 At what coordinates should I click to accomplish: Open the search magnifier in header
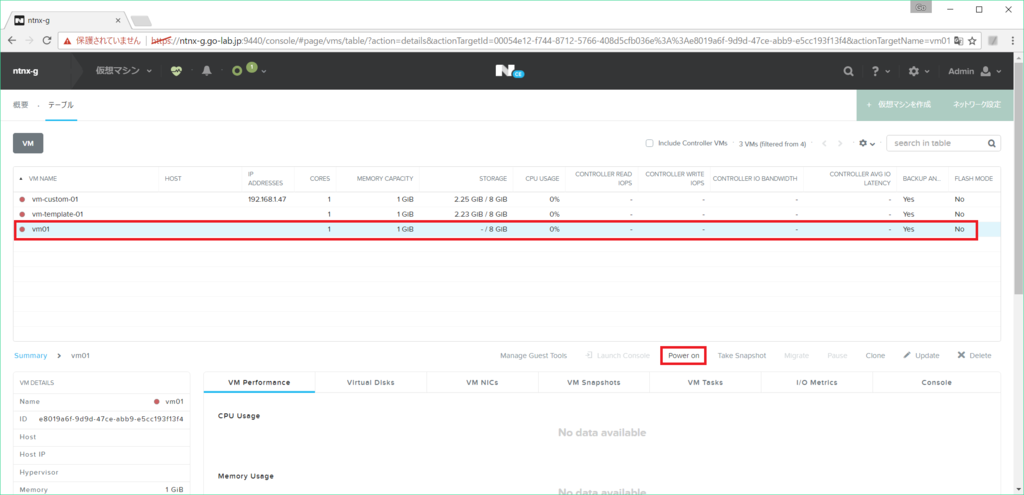[848, 71]
